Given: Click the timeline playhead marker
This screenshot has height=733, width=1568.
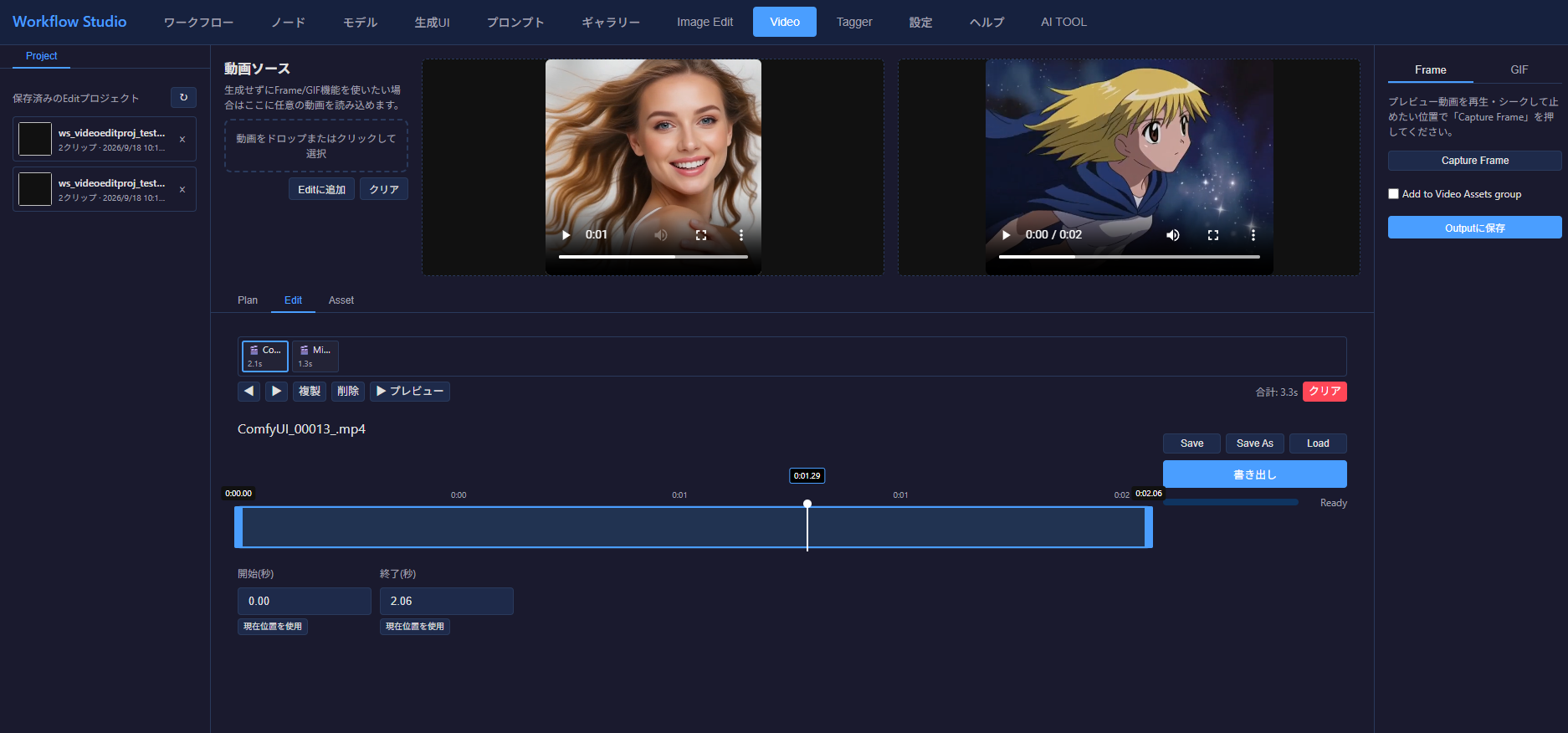Looking at the screenshot, I should tap(807, 504).
